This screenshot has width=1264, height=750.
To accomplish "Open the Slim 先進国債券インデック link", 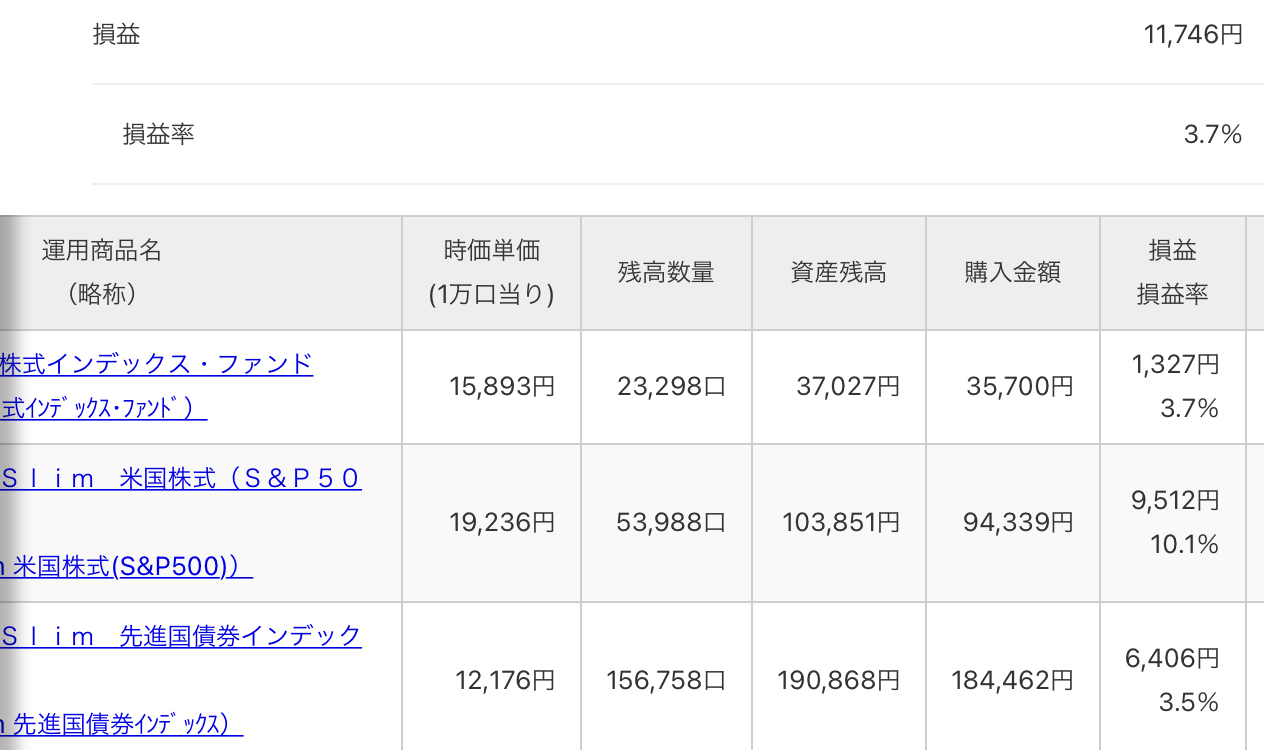I will [181, 636].
